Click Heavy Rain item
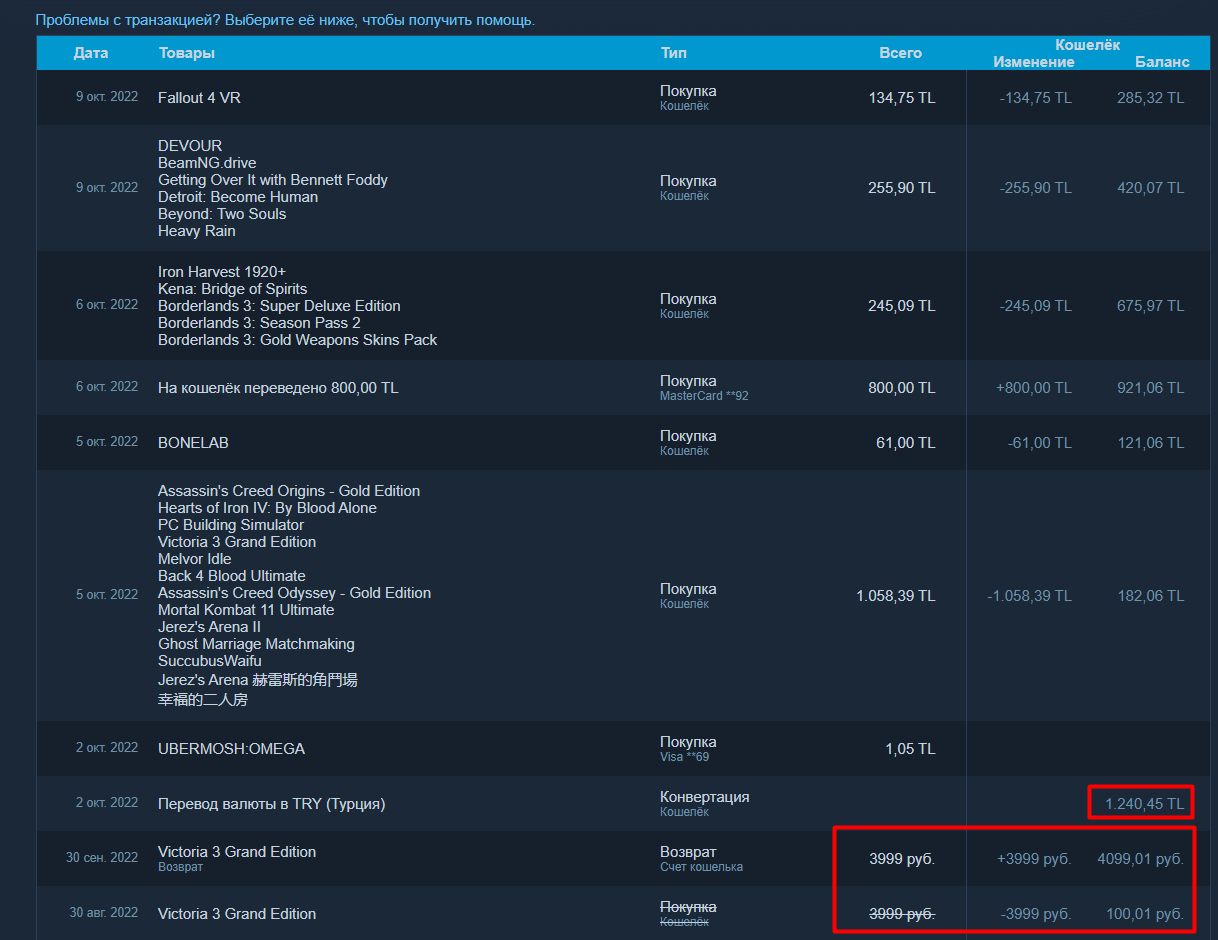 click(197, 231)
